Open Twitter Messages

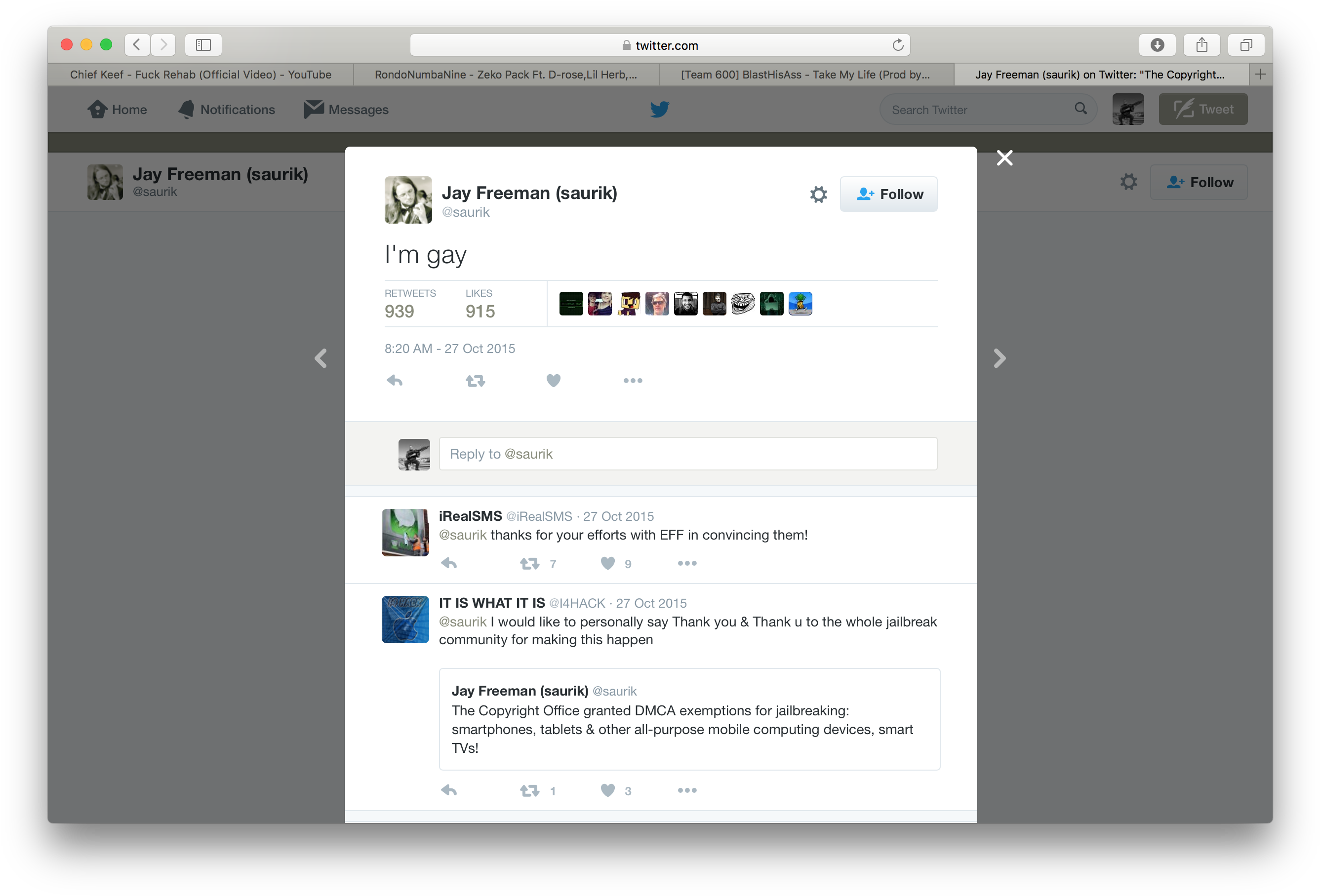(347, 109)
